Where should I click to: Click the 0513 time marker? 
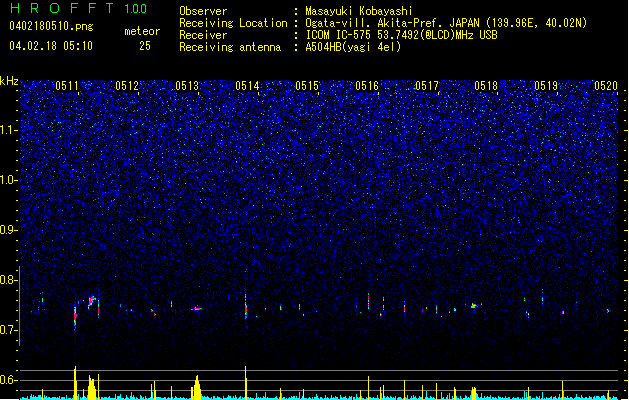tap(187, 86)
